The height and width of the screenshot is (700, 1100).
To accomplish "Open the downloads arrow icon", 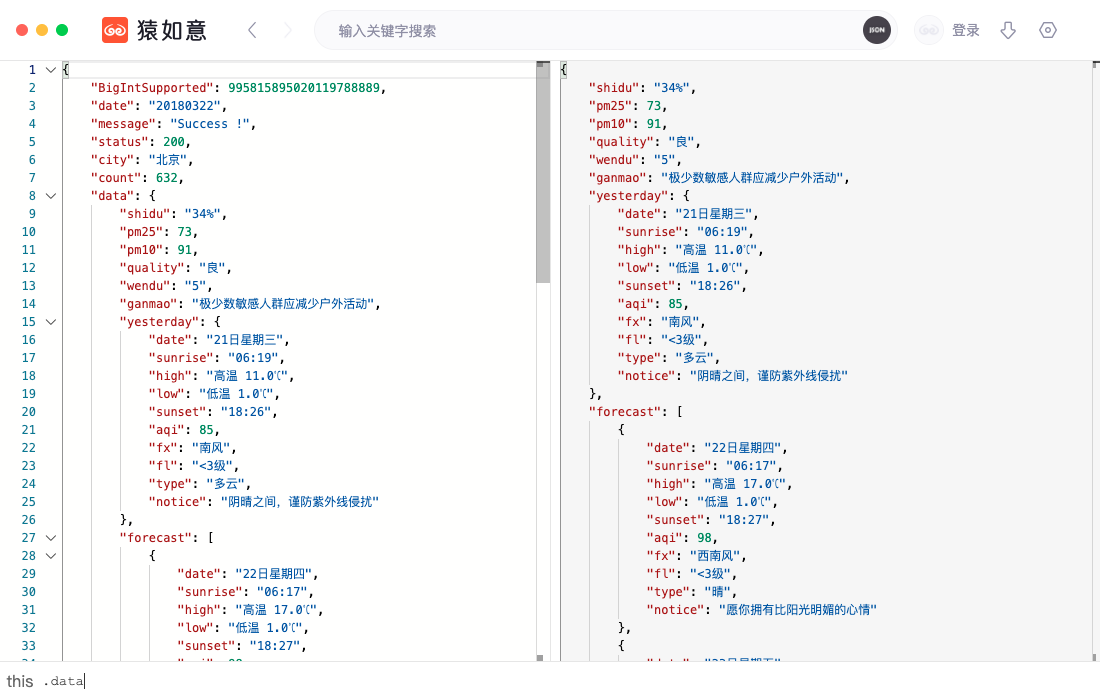I will (1008, 30).
